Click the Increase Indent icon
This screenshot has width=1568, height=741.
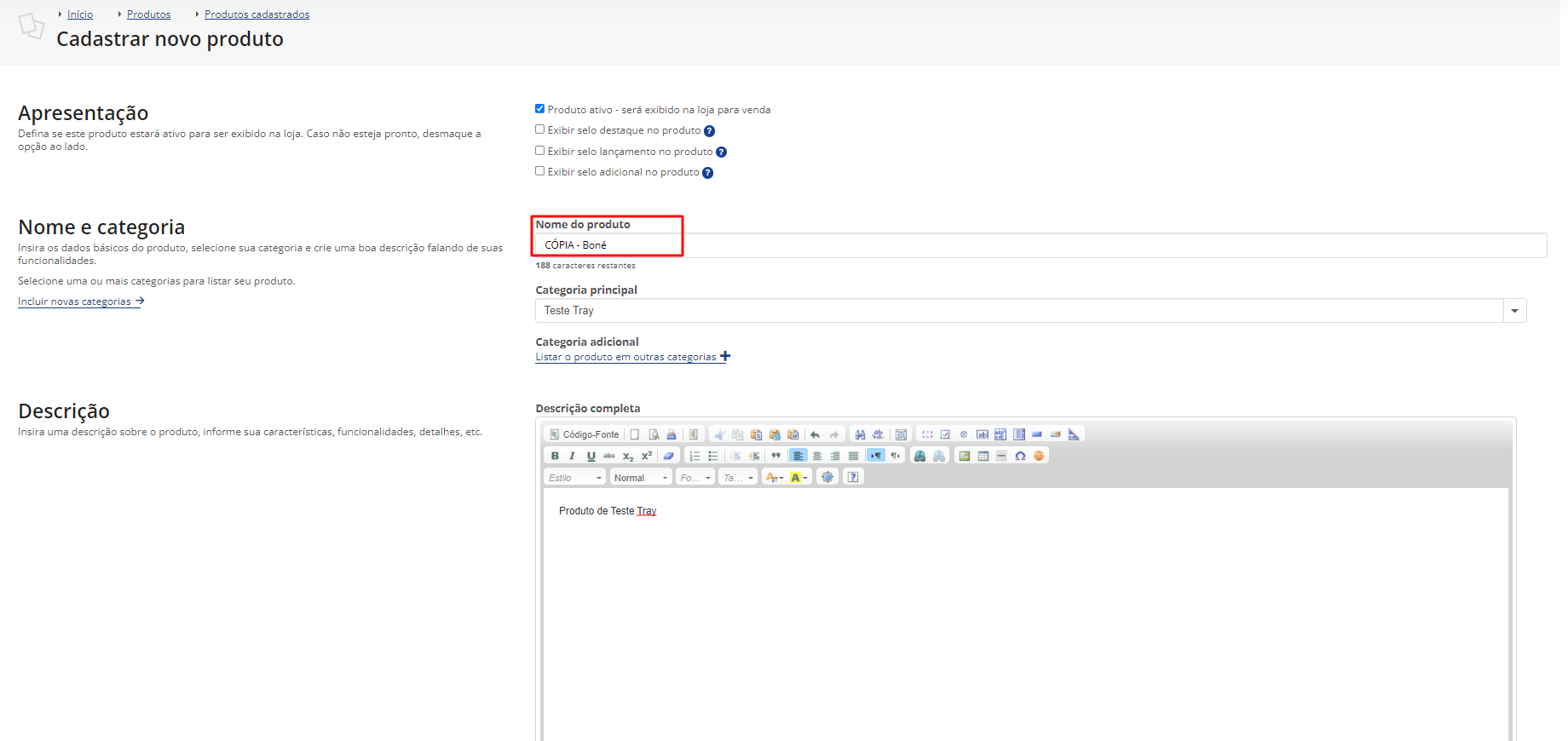[x=754, y=456]
